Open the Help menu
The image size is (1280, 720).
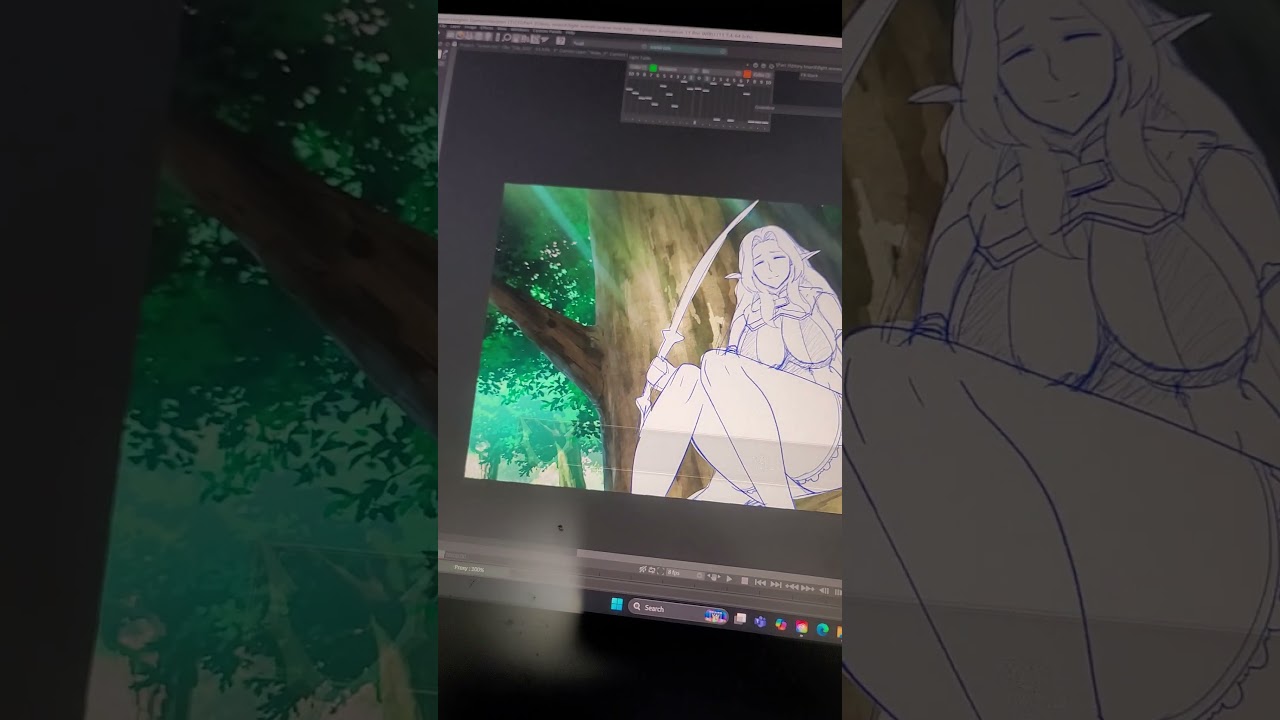click(571, 33)
